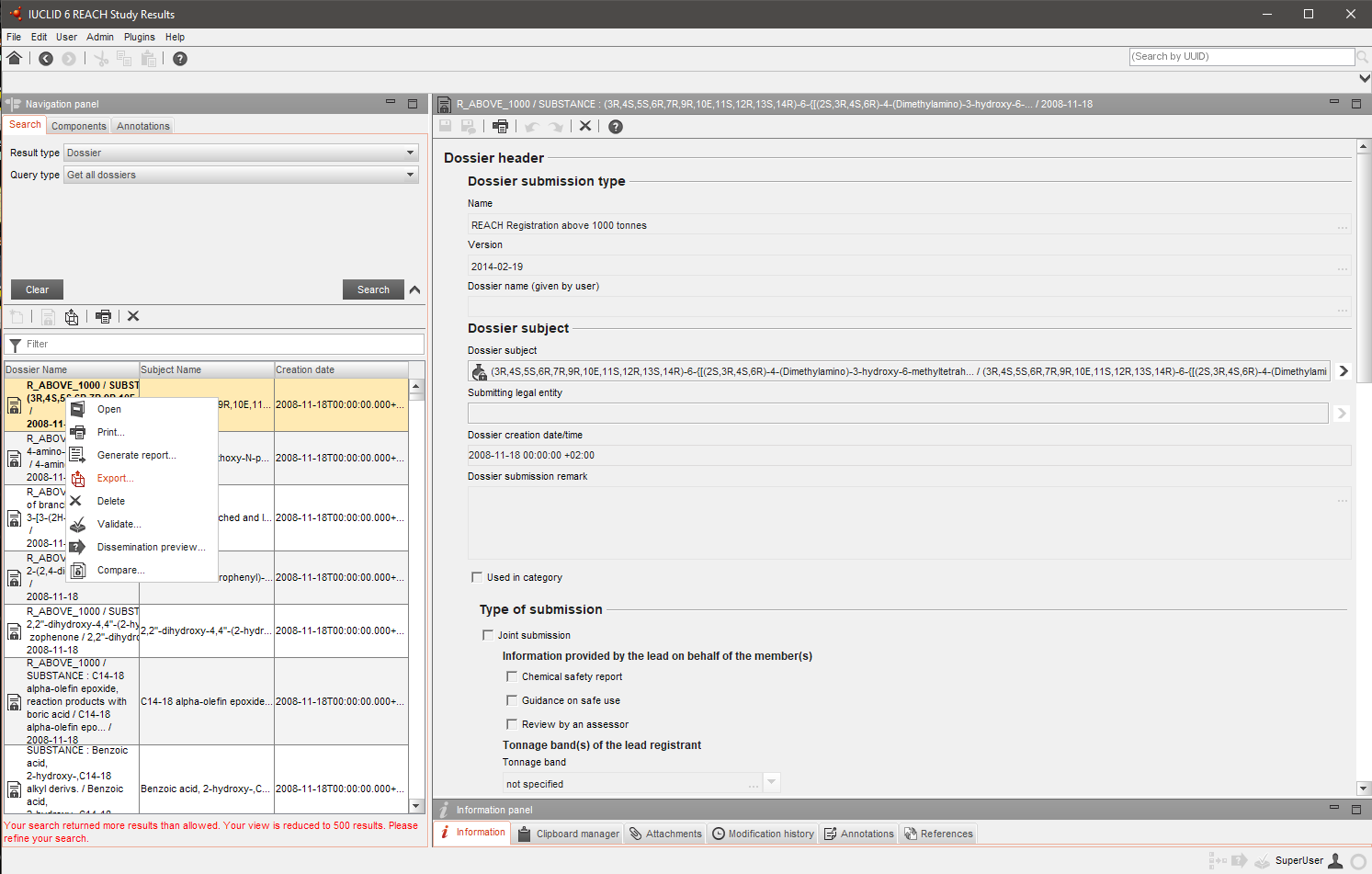Open the Result type dropdown
Screen dimensions: 1372x874
click(242, 153)
